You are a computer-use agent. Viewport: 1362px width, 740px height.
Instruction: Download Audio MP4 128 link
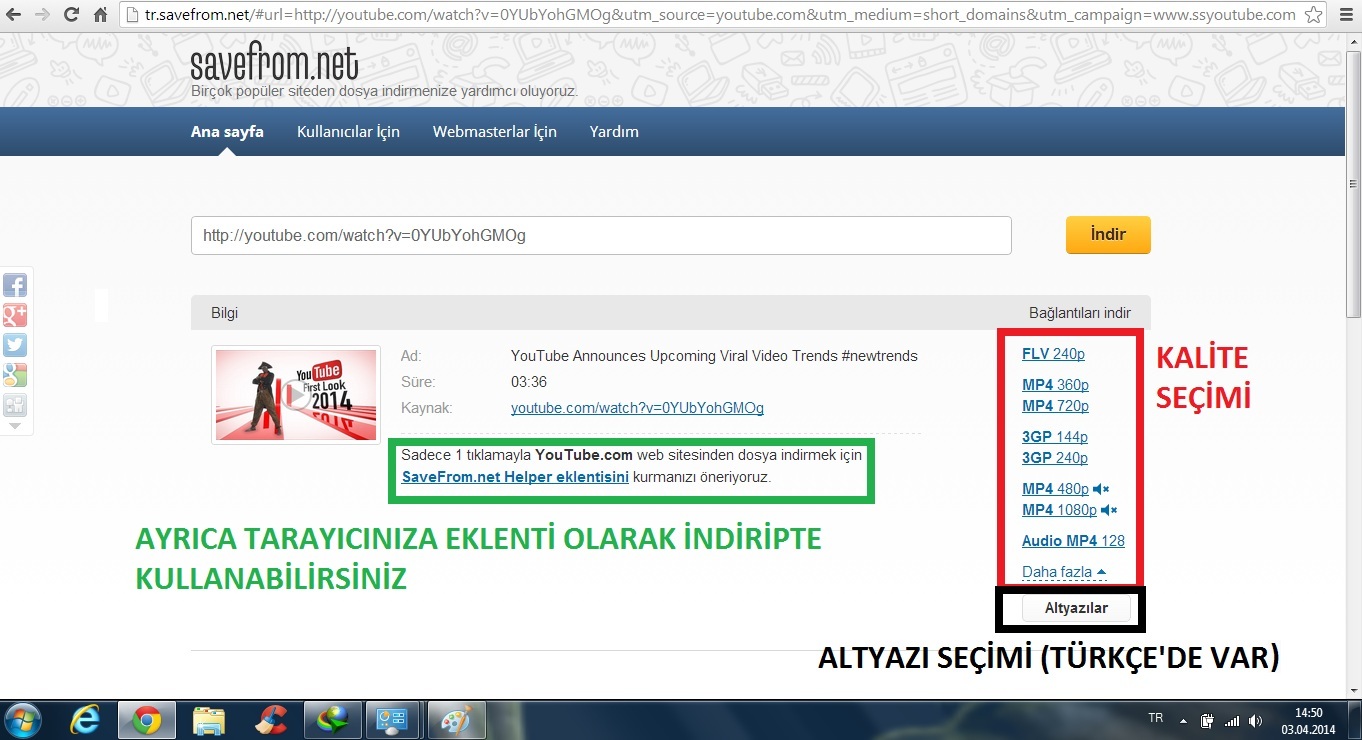pyautogui.click(x=1073, y=541)
